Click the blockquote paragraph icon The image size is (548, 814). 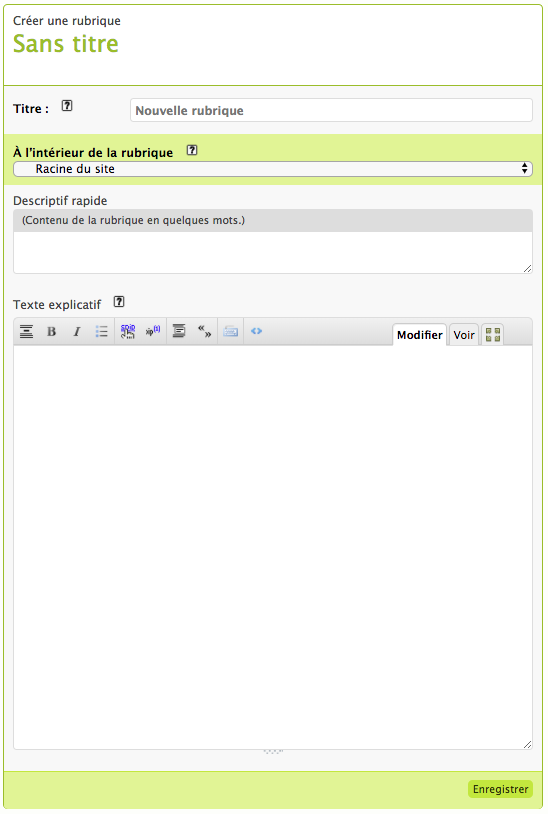coord(179,331)
